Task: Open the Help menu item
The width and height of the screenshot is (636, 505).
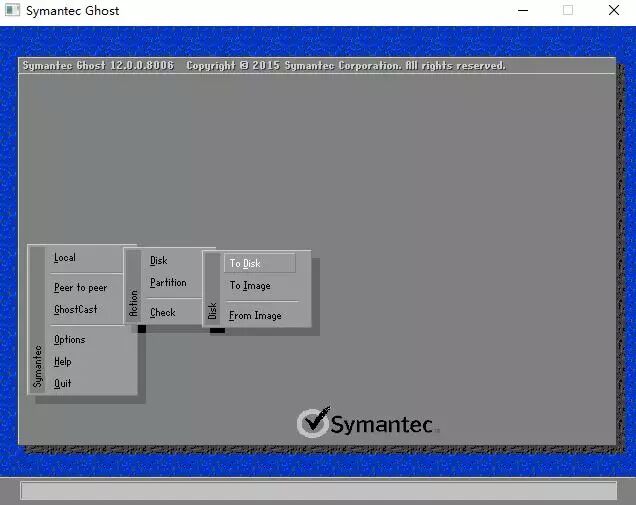Action: click(x=62, y=361)
